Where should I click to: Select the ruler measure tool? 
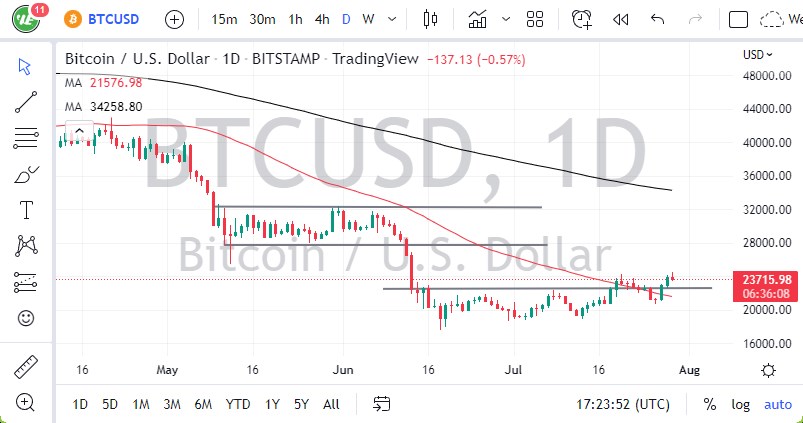[x=25, y=366]
